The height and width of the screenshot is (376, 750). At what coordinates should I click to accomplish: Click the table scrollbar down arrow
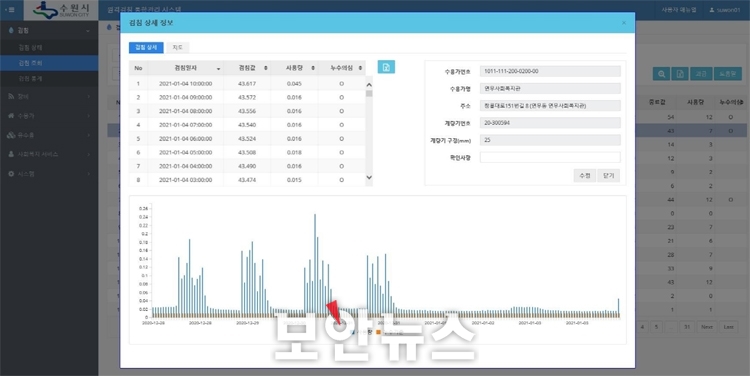(x=369, y=177)
